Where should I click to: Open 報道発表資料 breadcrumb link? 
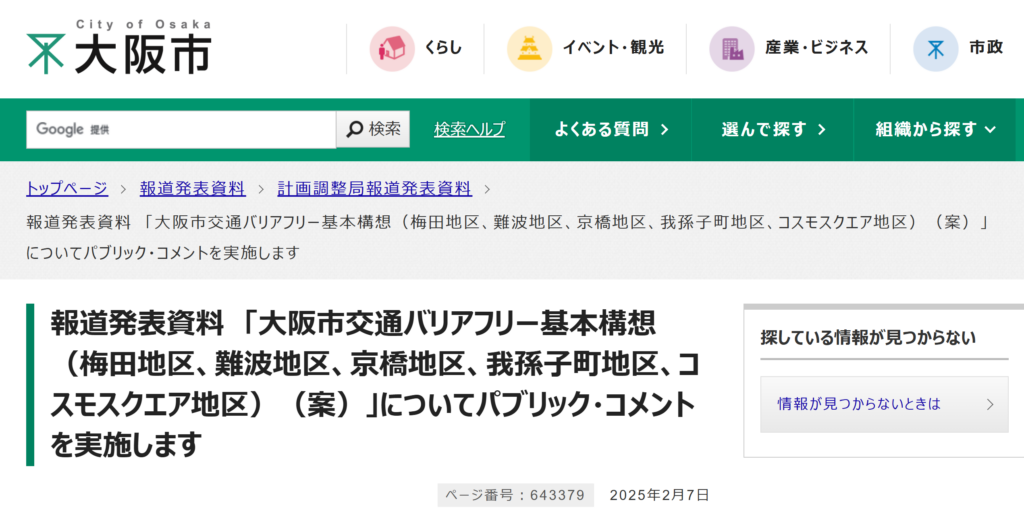(192, 188)
